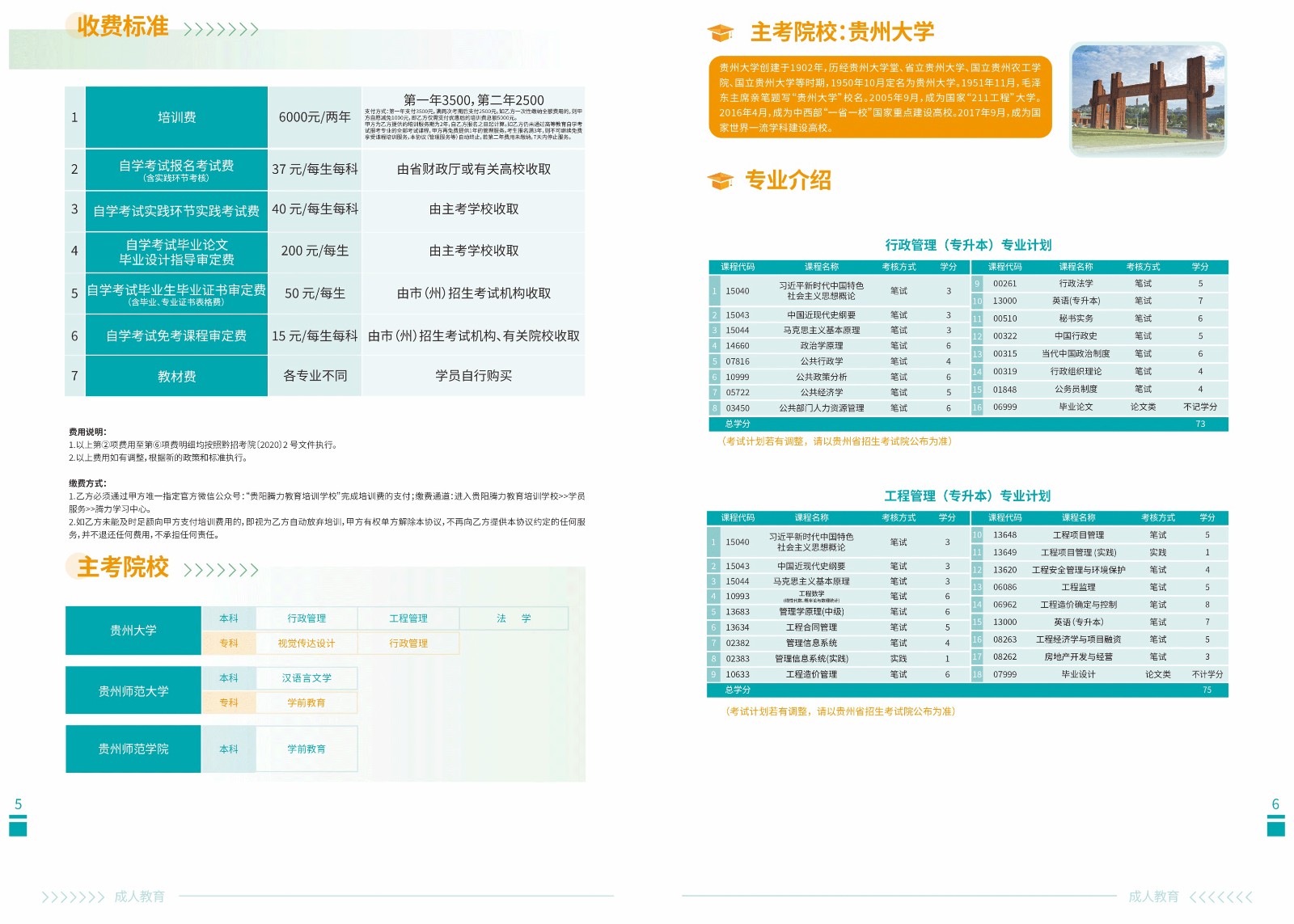Click 学前教育 beside 贵州师范学院
Image resolution: width=1294 pixels, height=924 pixels.
(x=307, y=749)
